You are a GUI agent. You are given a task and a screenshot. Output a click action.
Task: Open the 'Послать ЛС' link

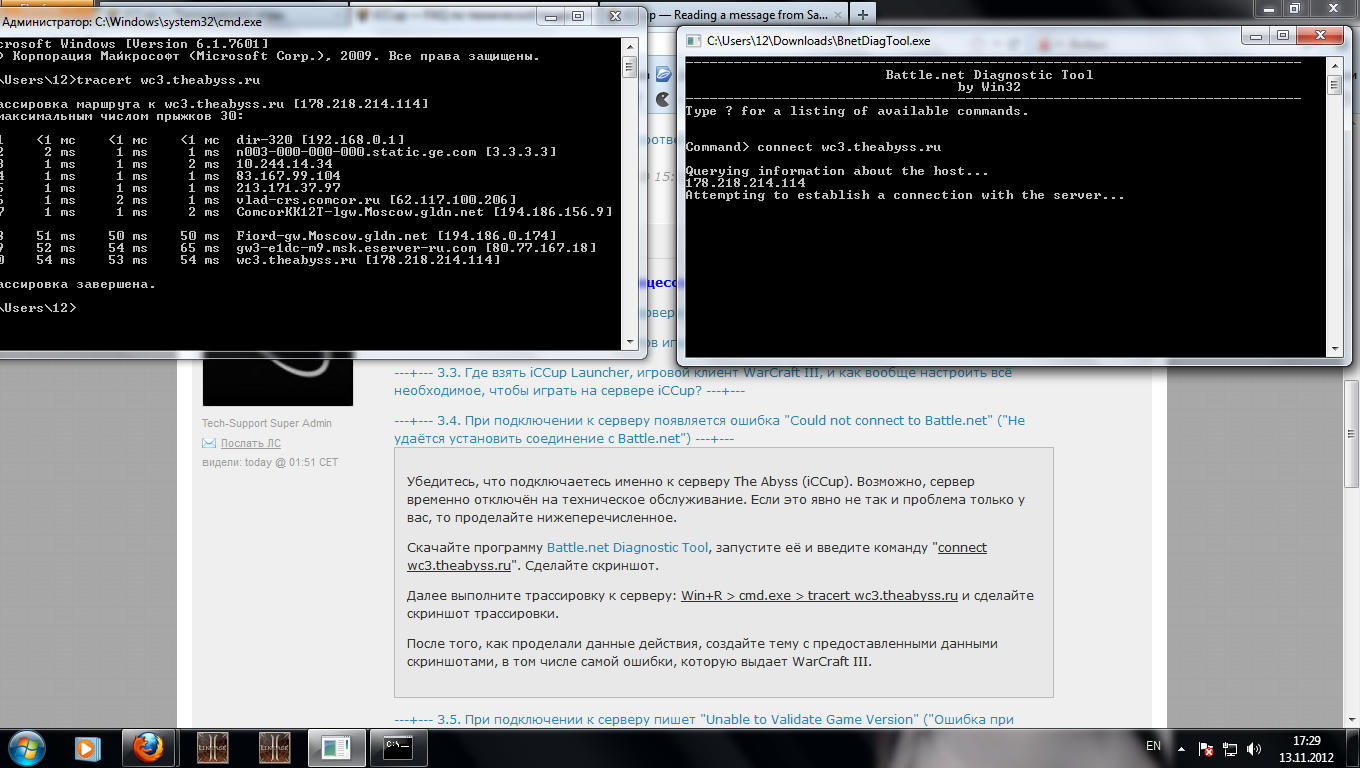[251, 443]
